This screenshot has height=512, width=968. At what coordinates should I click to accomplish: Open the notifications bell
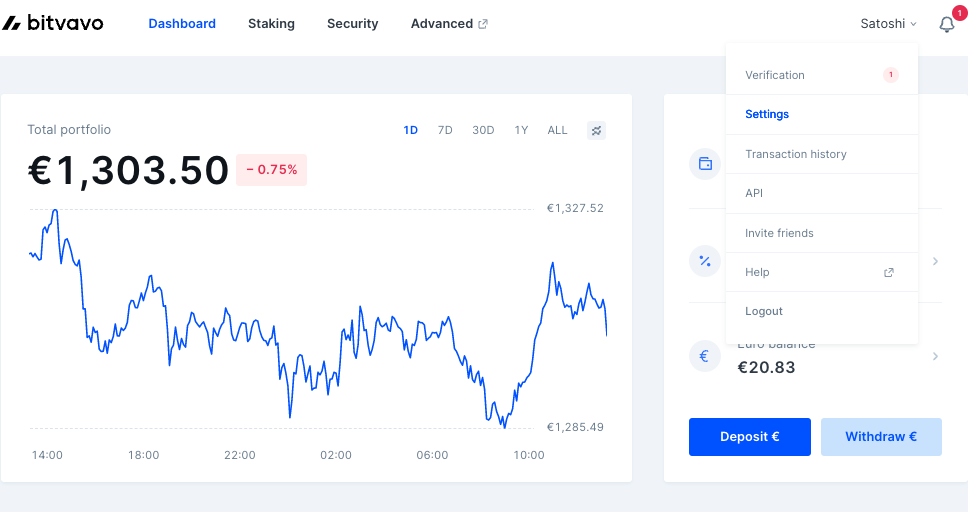coord(946,24)
